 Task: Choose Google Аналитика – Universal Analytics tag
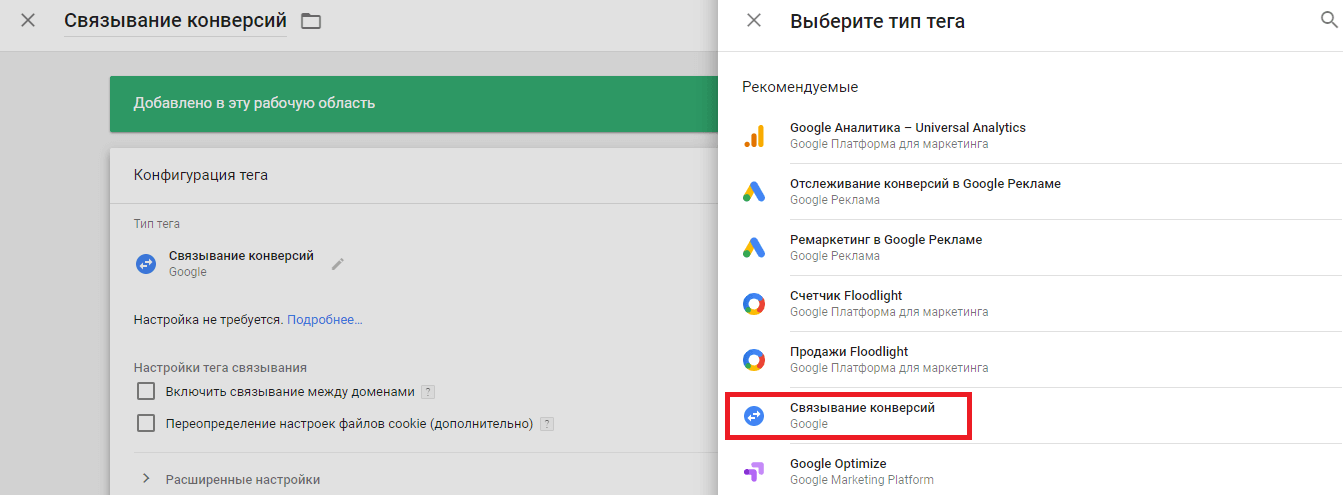click(907, 128)
